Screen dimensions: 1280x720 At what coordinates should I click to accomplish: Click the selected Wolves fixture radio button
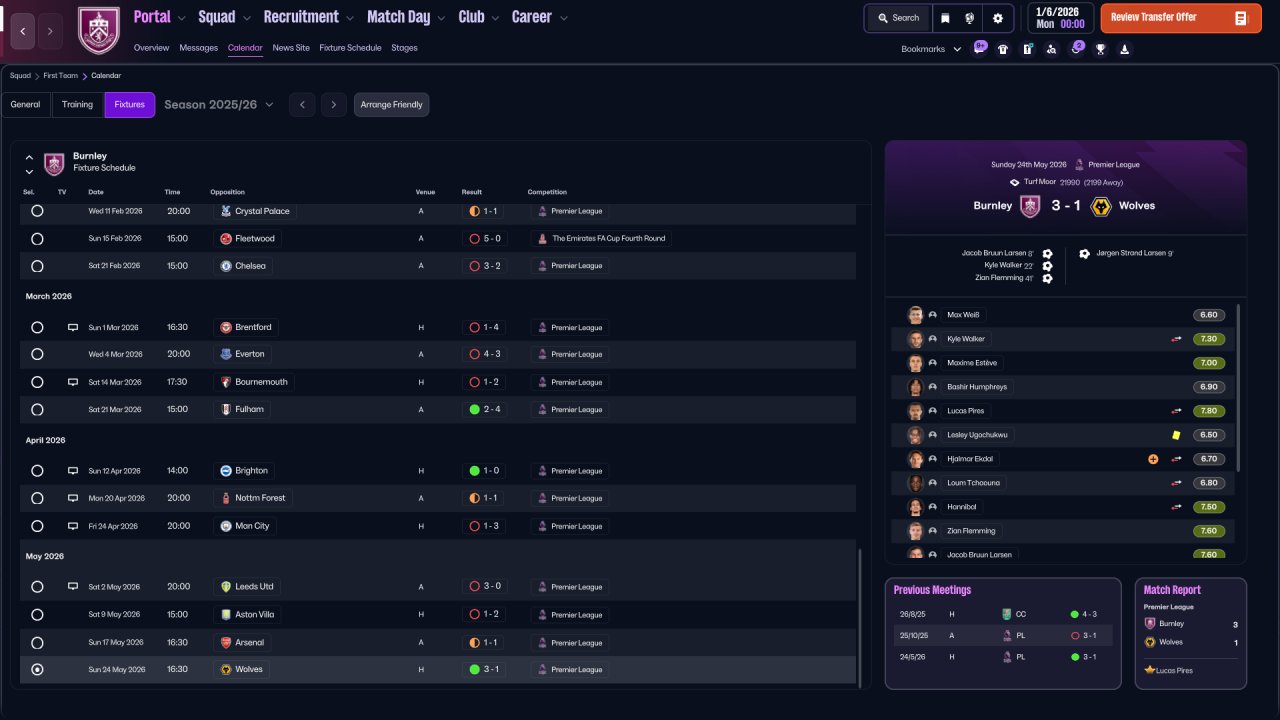[37, 670]
